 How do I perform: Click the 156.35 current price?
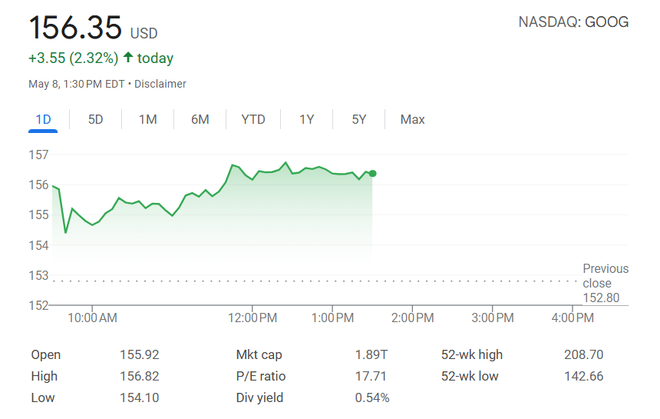(75, 28)
